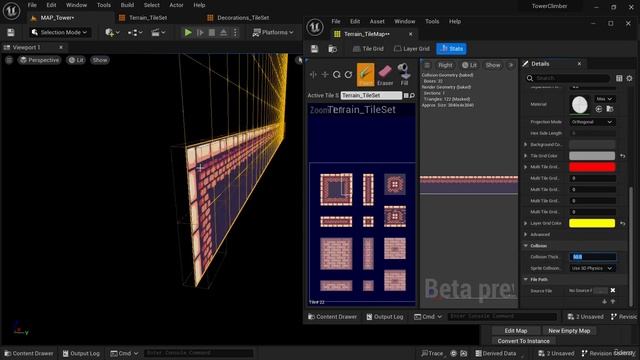Click Convert To Instance button
This screenshot has width=640, height=360.
(x=523, y=341)
